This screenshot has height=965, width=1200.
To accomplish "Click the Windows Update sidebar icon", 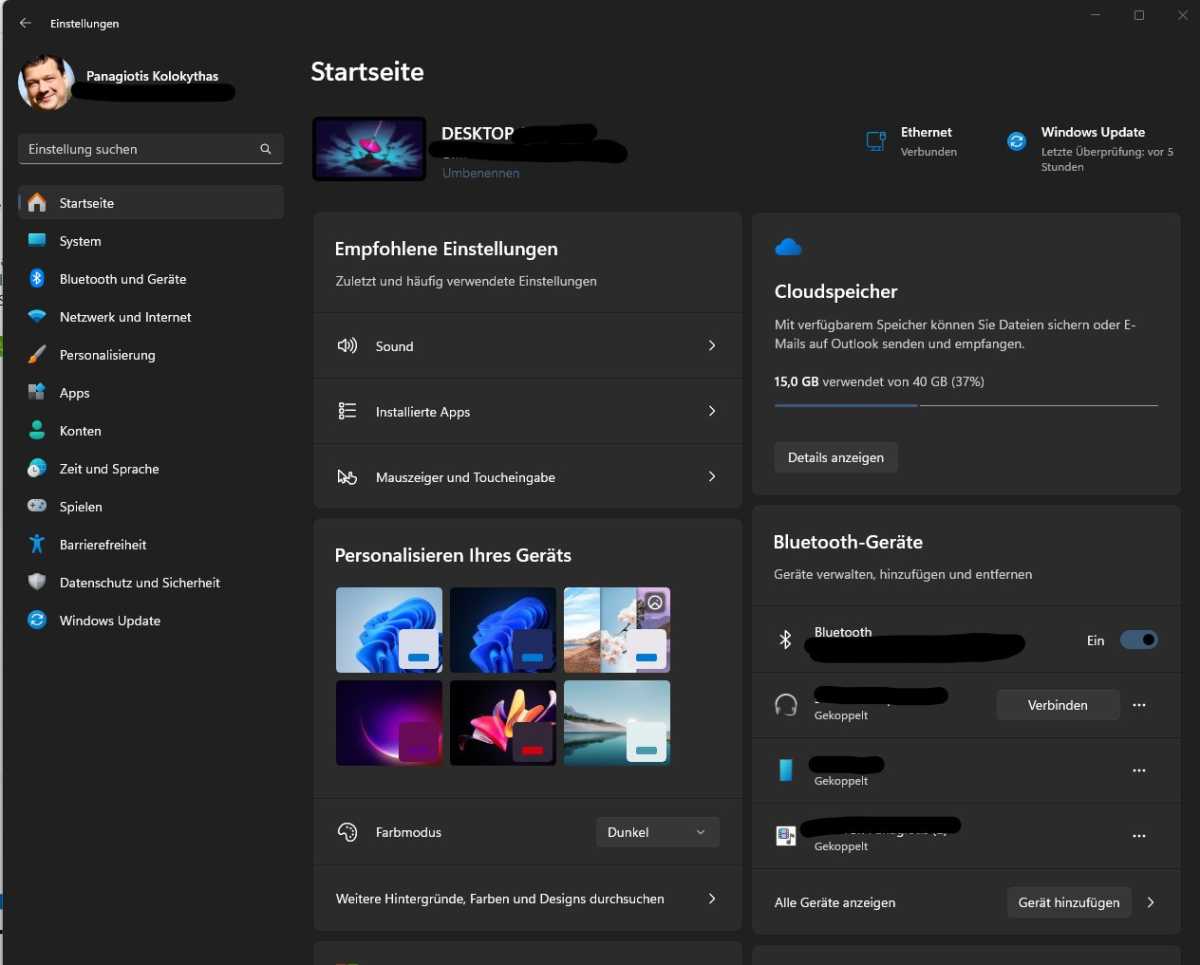I will pyautogui.click(x=37, y=620).
